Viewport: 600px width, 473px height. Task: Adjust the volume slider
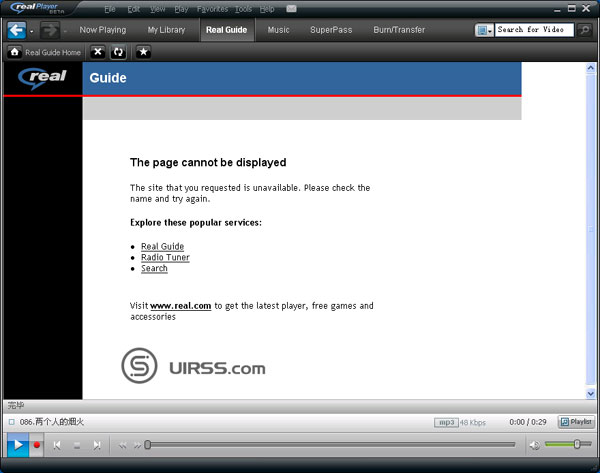(568, 444)
